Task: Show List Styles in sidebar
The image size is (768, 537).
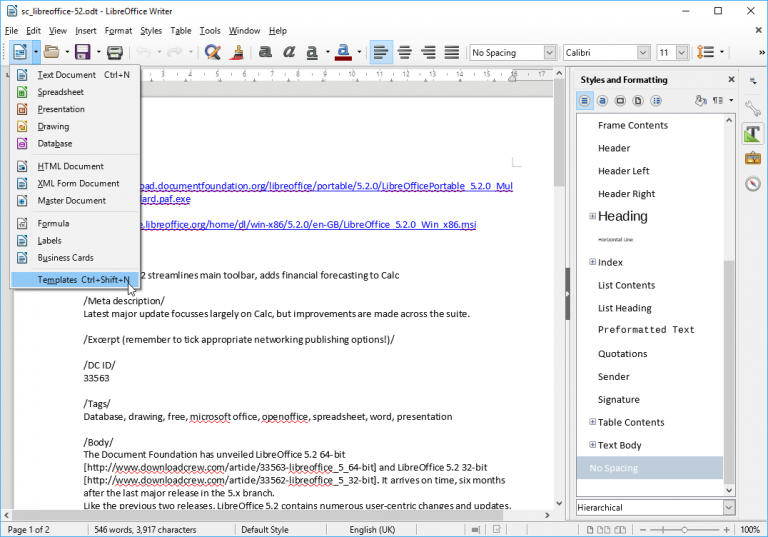Action: (x=656, y=101)
